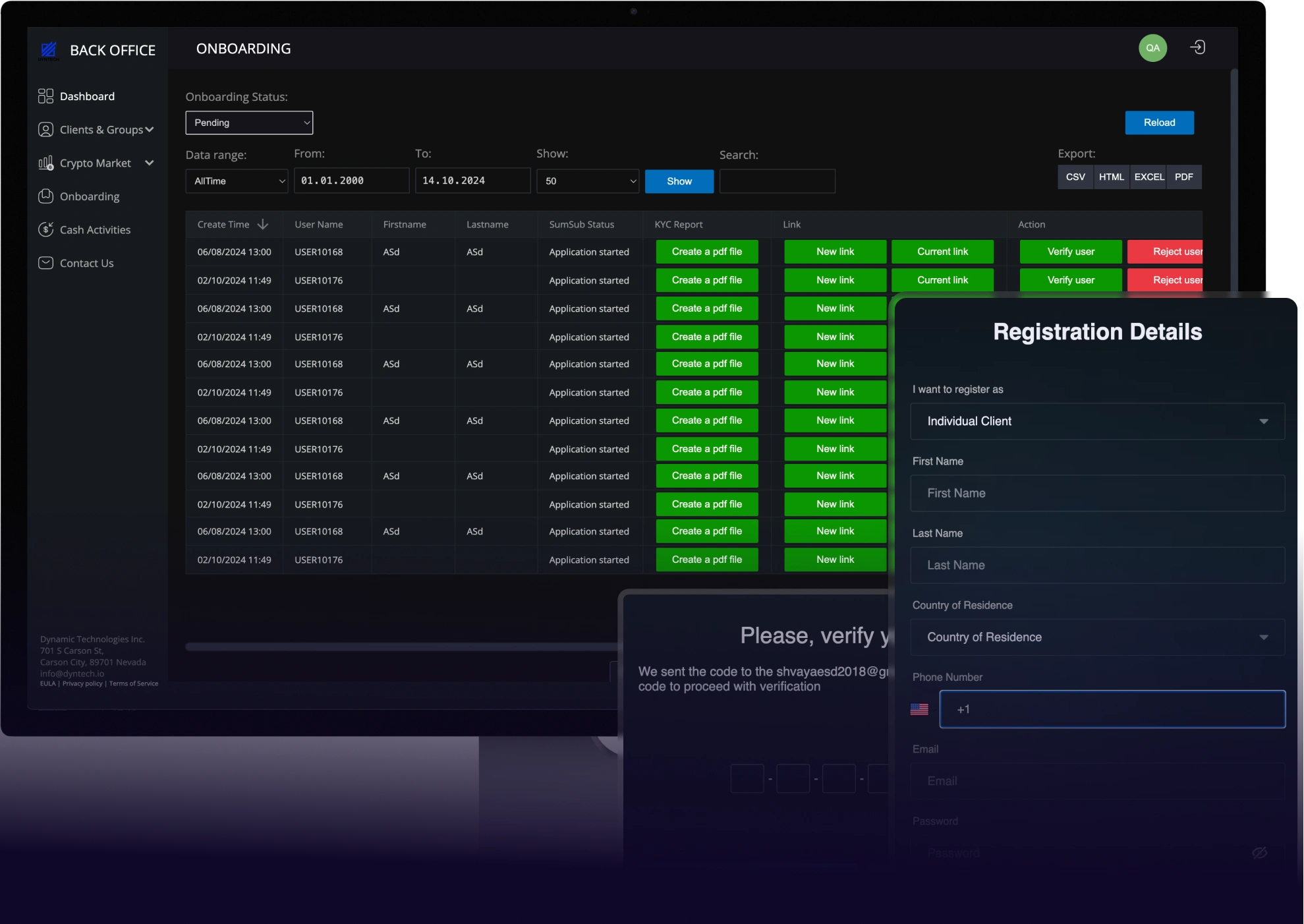Viewport: 1304px width, 924px height.
Task: Expand the Individual Client registration dropdown
Action: point(1097,421)
